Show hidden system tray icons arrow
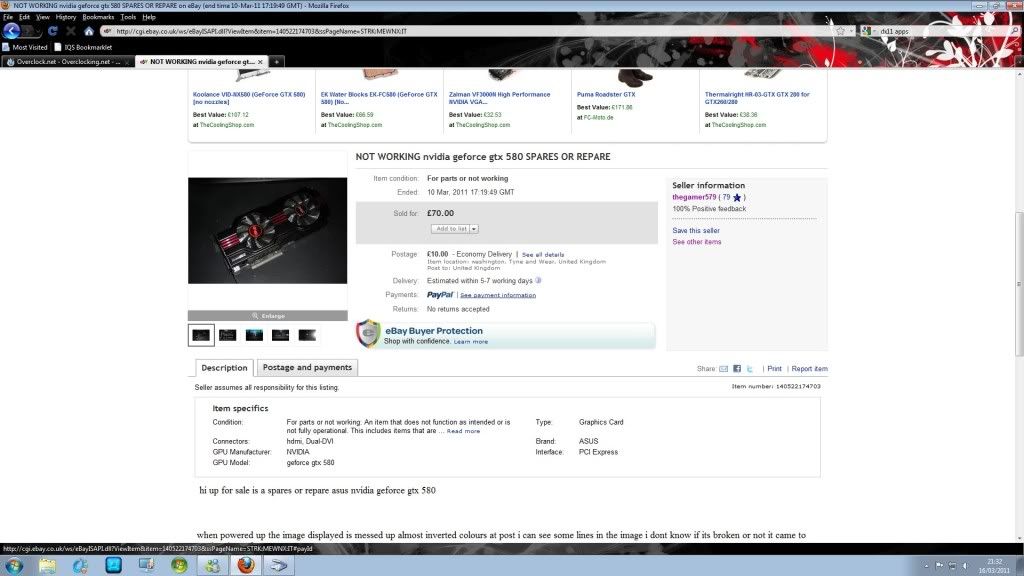 point(925,566)
